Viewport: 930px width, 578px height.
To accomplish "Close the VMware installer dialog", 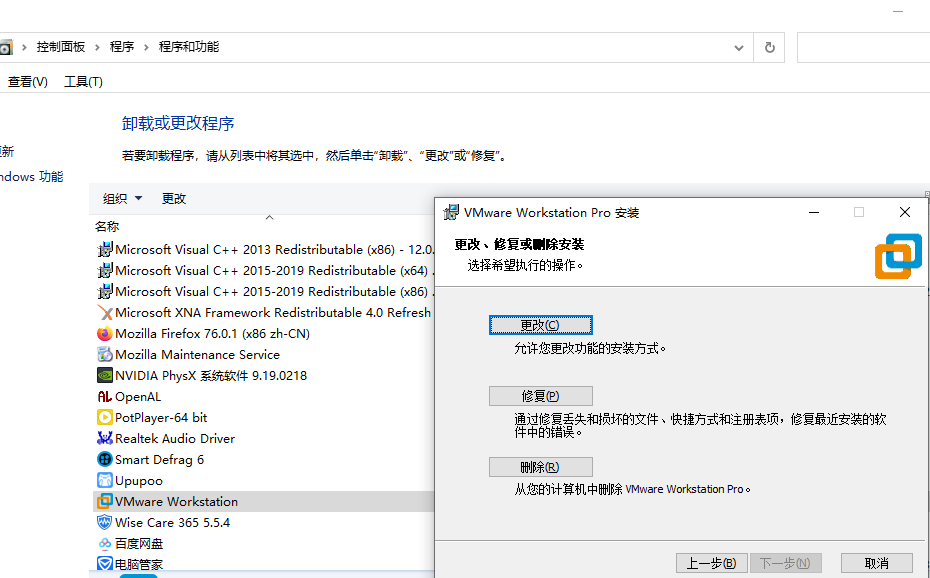I will 904,212.
